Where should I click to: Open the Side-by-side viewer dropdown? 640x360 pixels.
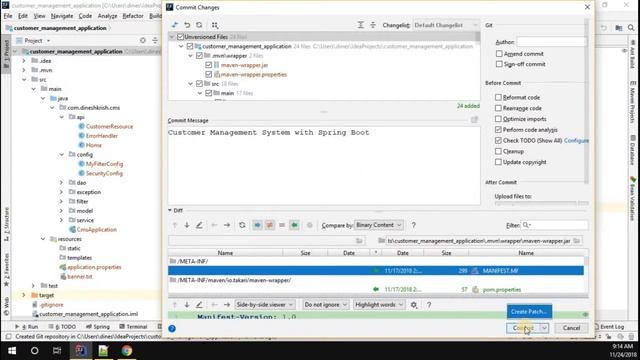[x=264, y=305]
